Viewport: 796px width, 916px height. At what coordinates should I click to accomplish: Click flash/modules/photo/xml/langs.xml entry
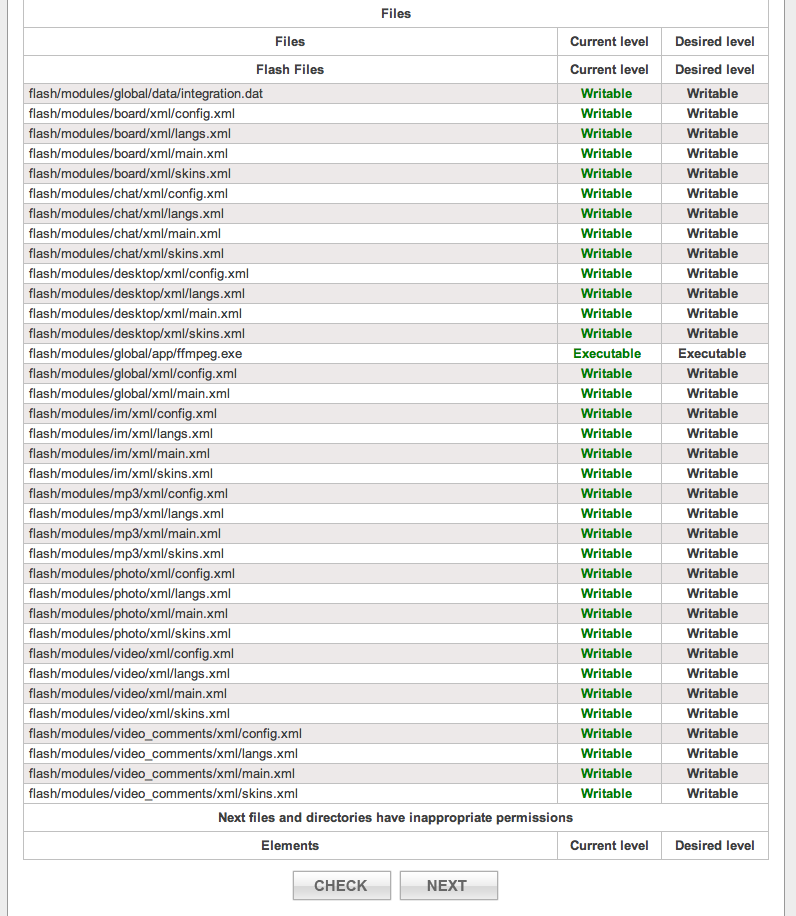click(x=130, y=594)
